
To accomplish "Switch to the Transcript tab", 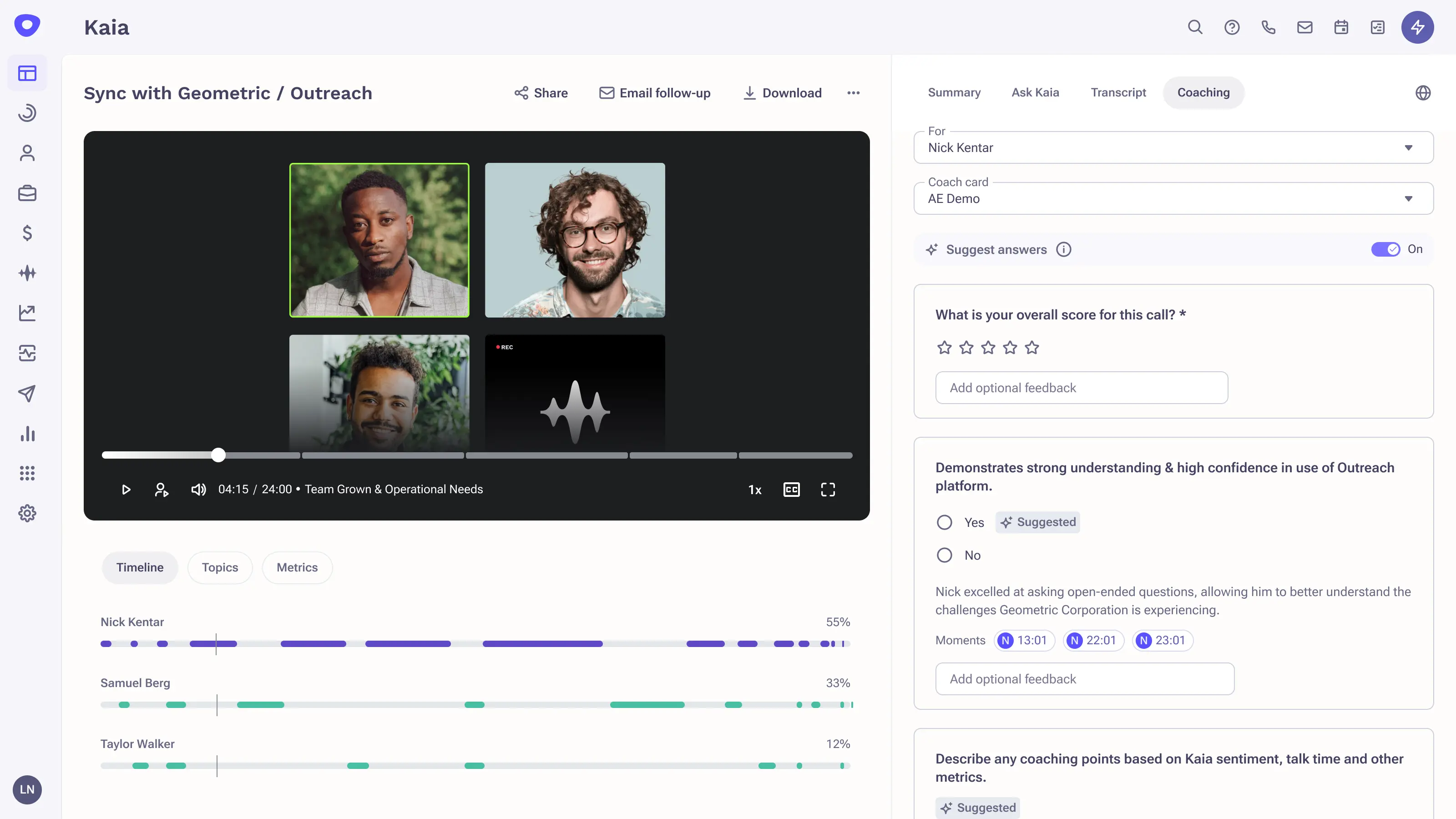I will tap(1118, 92).
